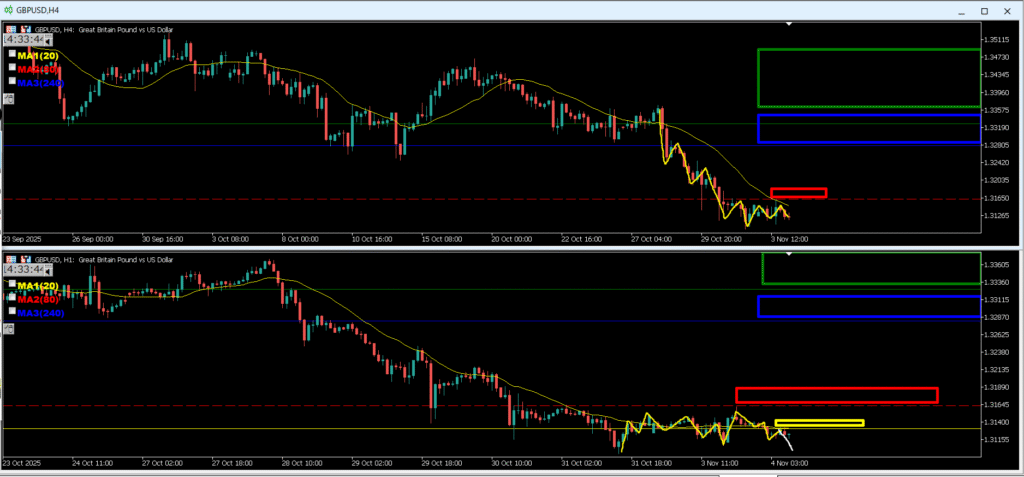Select the yellow rectangle zone in H1 chart
1024x477 pixels.
click(x=818, y=423)
